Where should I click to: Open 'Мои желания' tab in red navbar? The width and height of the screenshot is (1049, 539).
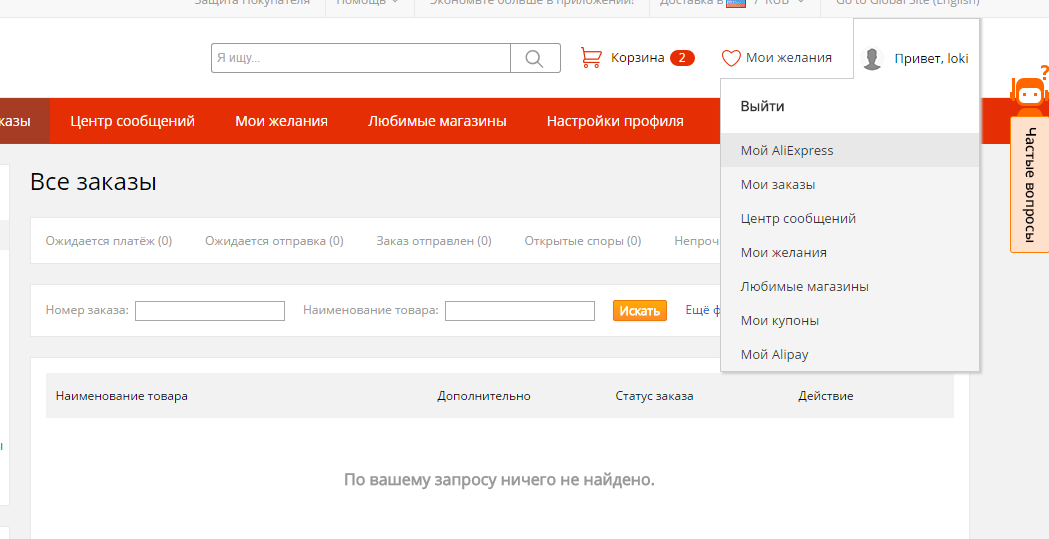pyautogui.click(x=281, y=121)
